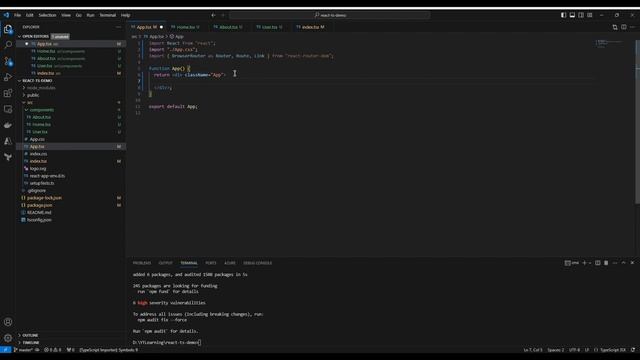This screenshot has width=640, height=360.
Task: Click the notifications bell in status bar
Action: [x=633, y=350]
